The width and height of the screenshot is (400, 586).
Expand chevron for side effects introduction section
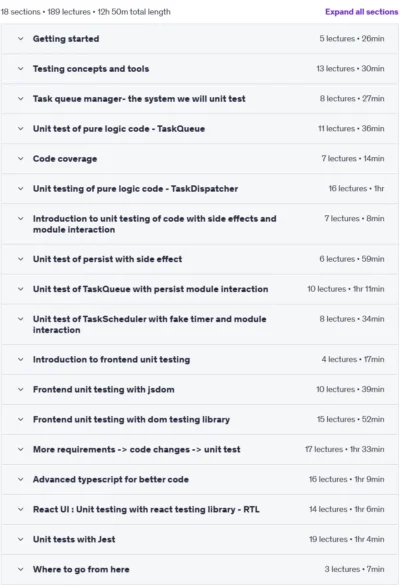click(21, 219)
